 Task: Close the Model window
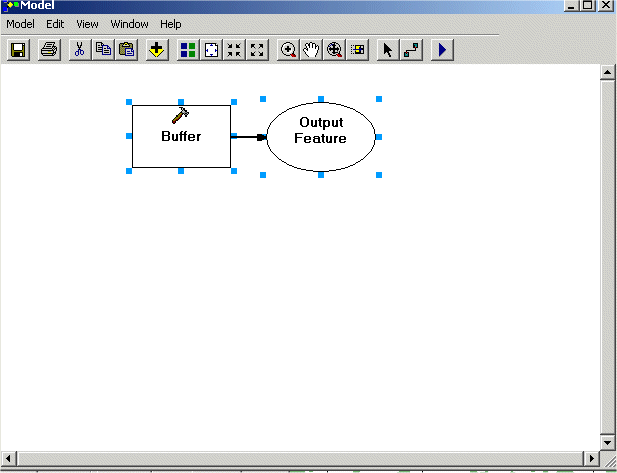tap(606, 6)
